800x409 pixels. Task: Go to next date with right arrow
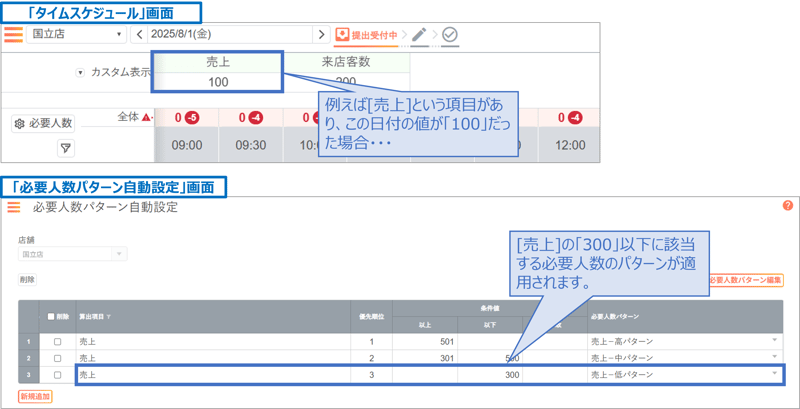click(320, 35)
